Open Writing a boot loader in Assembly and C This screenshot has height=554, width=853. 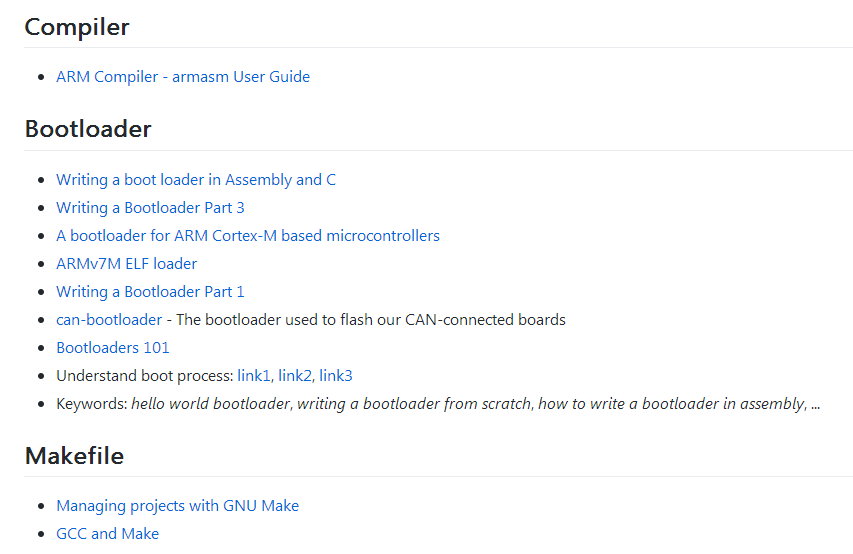tap(196, 180)
